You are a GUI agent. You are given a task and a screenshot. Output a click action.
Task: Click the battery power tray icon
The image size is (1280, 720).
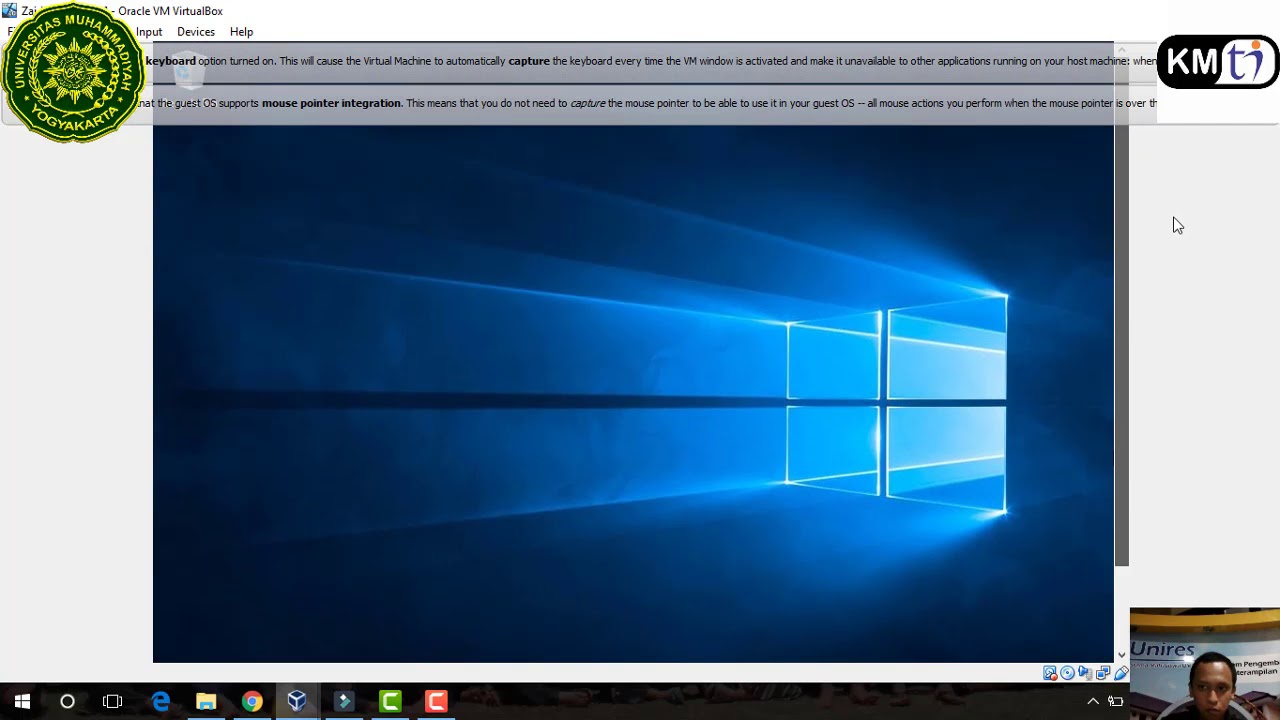1116,701
